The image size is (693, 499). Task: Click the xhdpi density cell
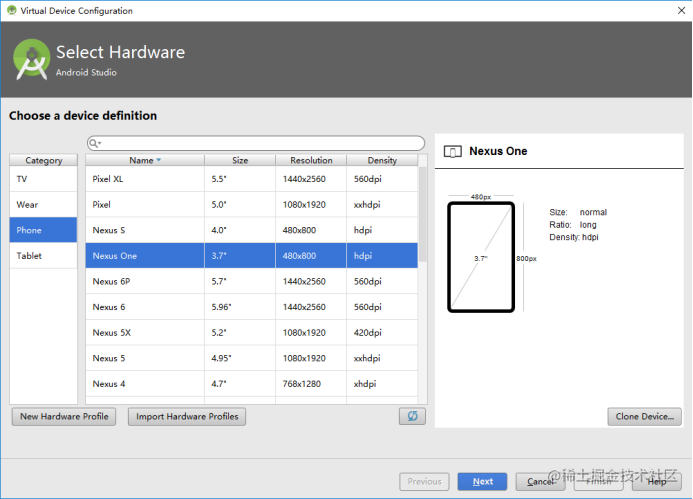(x=382, y=384)
